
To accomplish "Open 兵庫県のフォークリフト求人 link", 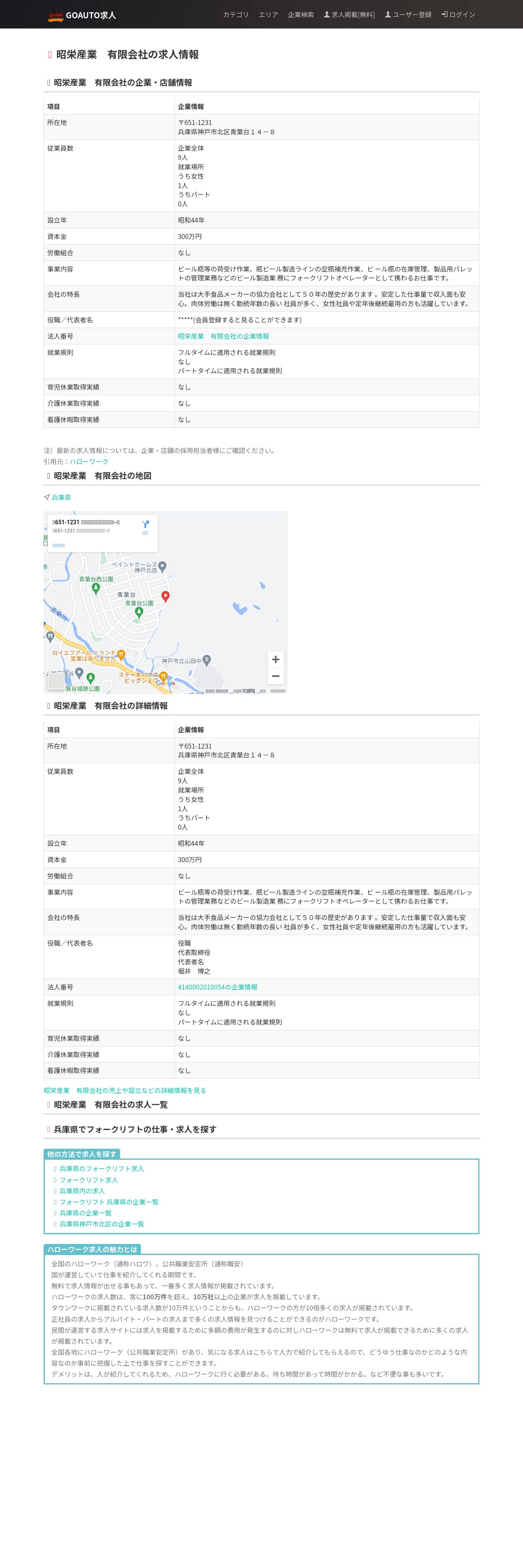I will click(102, 1169).
